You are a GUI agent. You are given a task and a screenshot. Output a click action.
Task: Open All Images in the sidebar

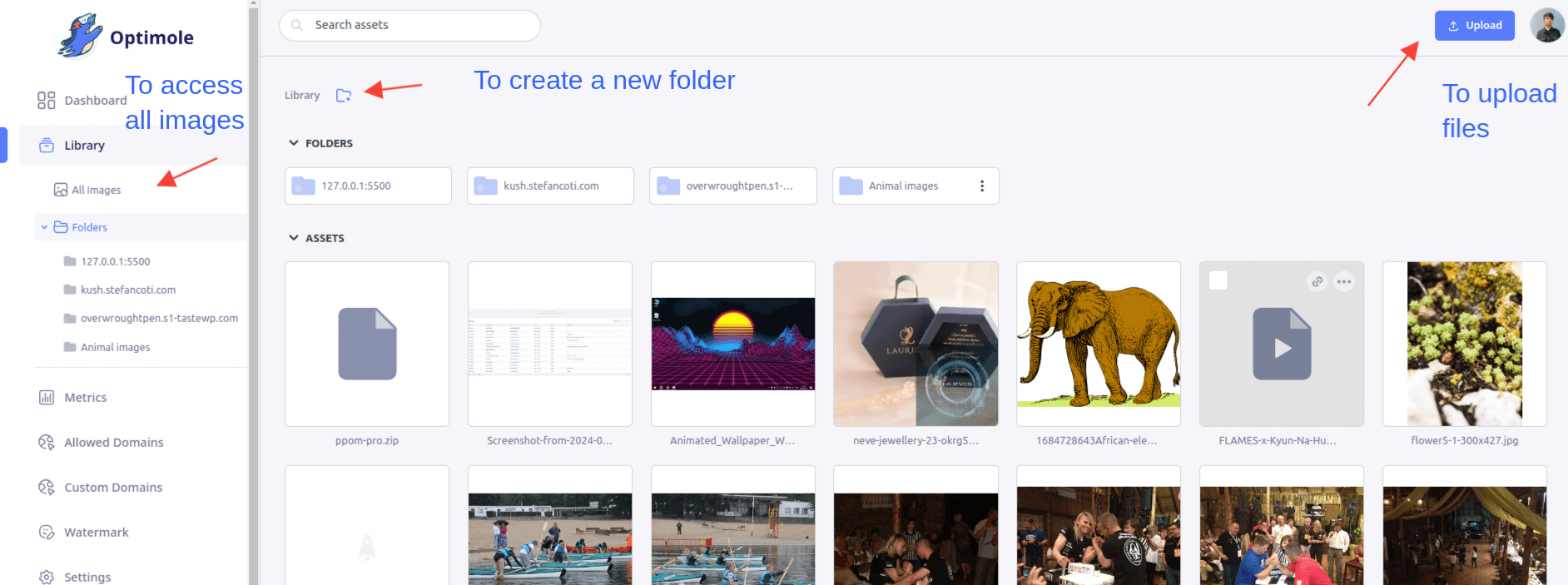pyautogui.click(x=96, y=190)
